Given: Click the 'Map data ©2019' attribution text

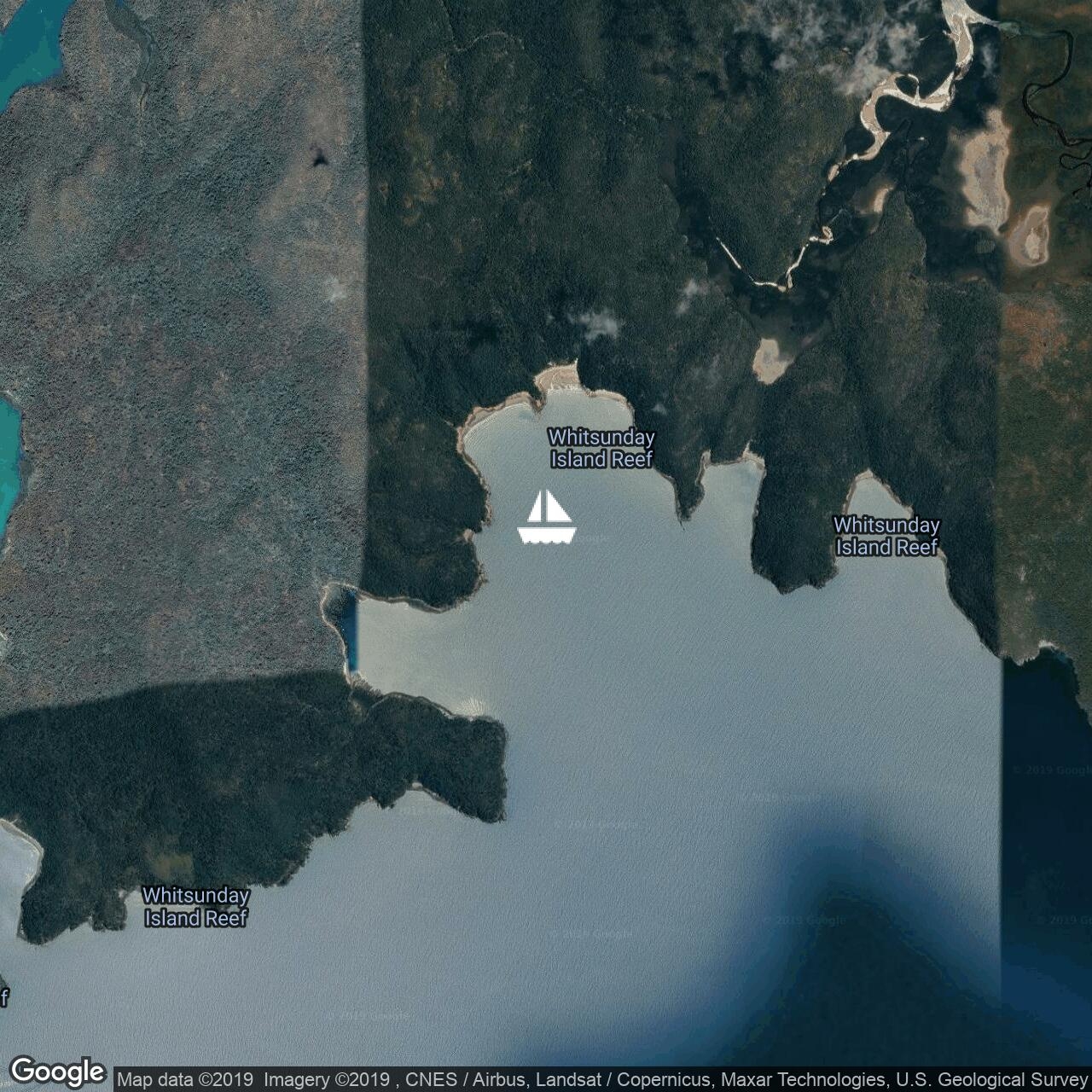Looking at the screenshot, I should [x=185, y=1080].
